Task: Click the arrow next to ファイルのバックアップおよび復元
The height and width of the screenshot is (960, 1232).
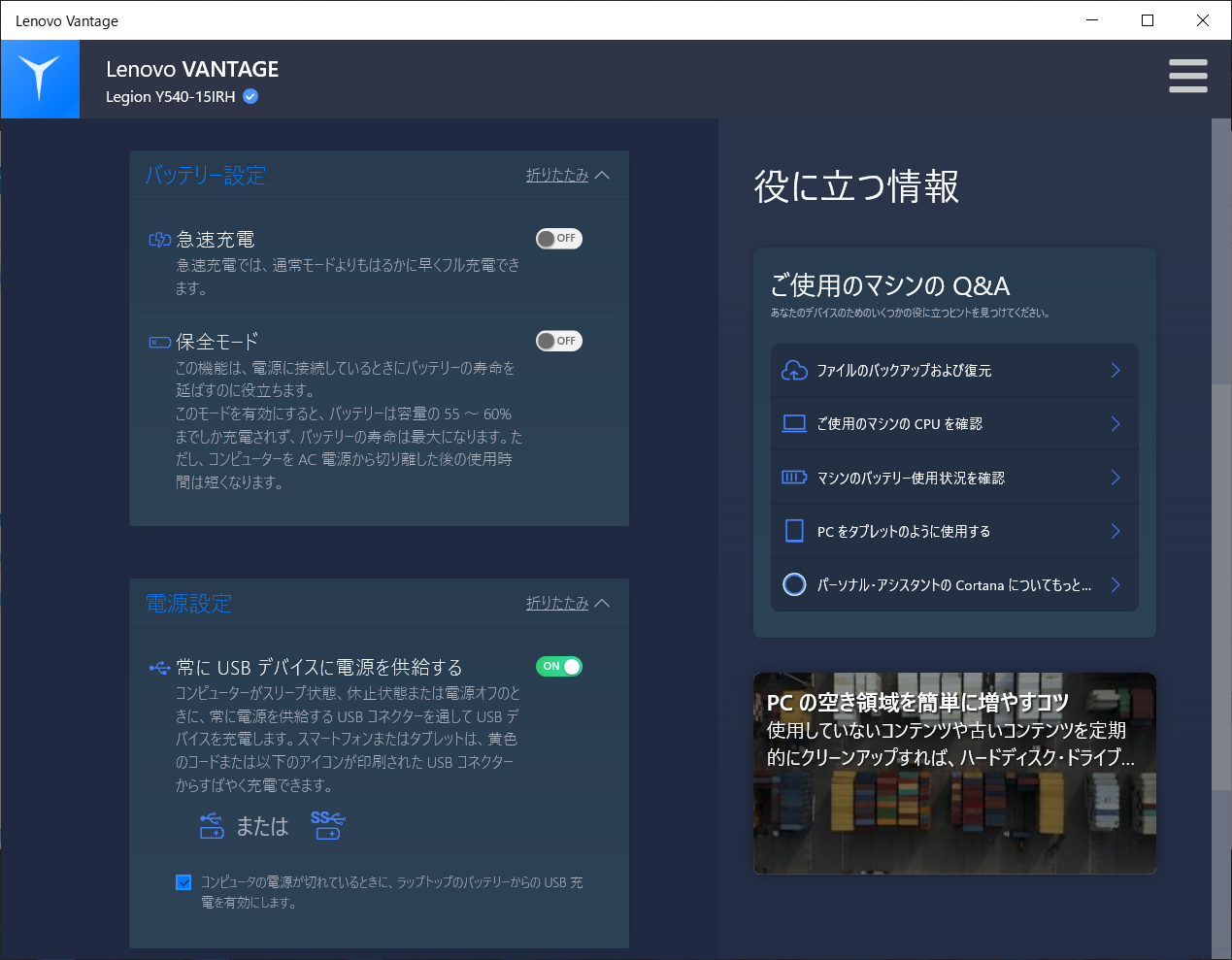Action: (x=1115, y=371)
